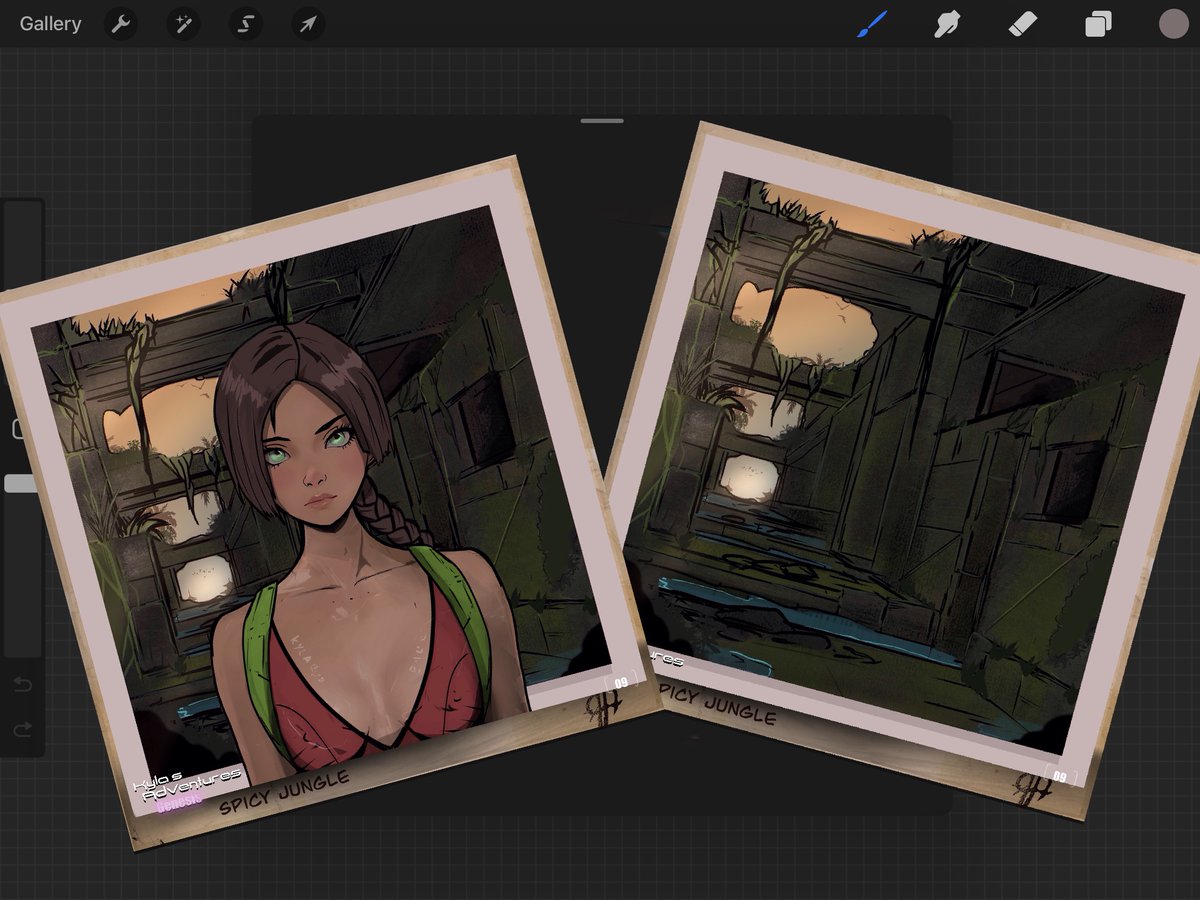1200x900 pixels.
Task: Tap the sidebar Modify square button
Action: click(x=17, y=429)
